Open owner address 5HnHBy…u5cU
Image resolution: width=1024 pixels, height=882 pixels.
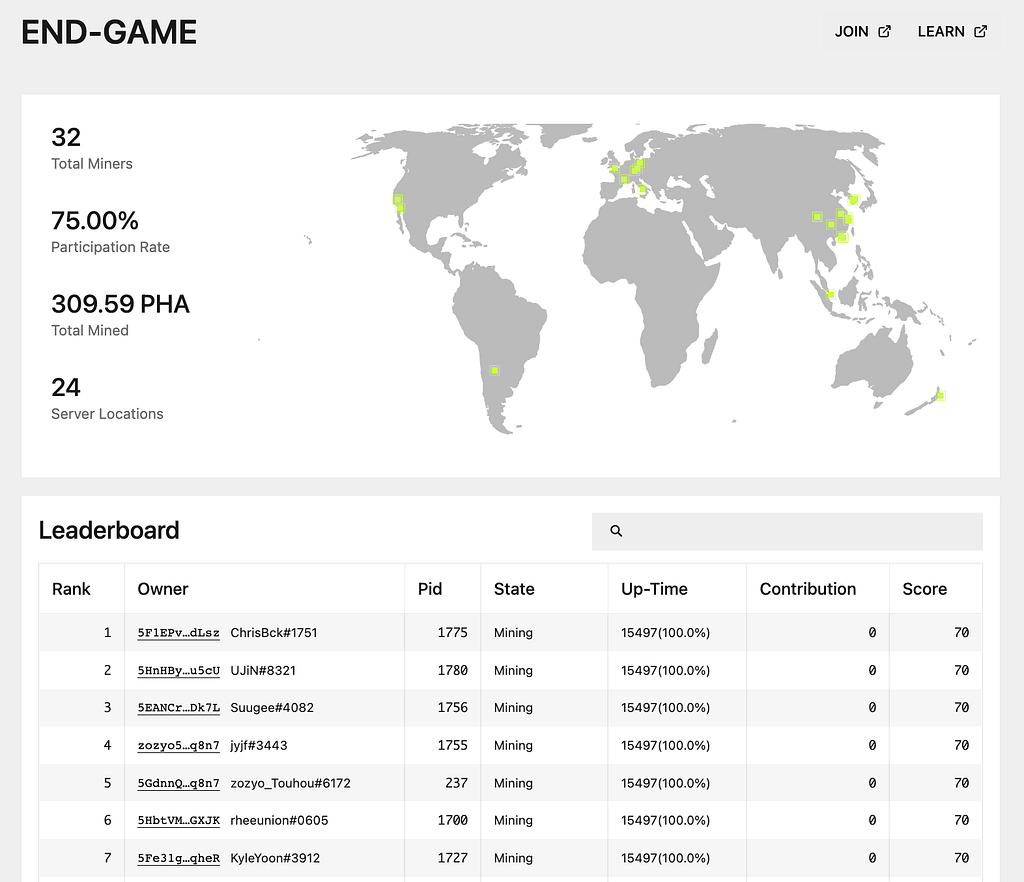[178, 670]
